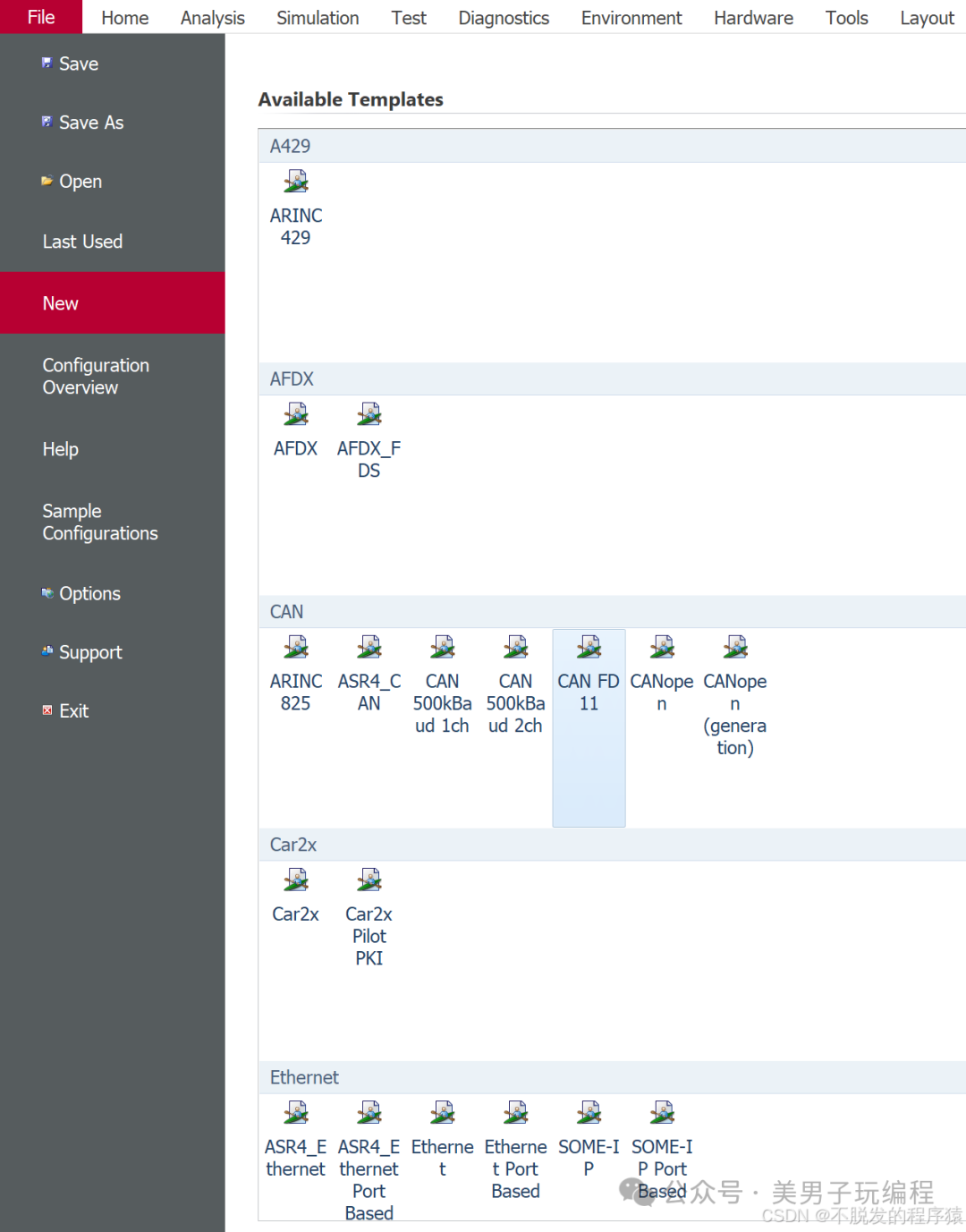This screenshot has width=966, height=1232.
Task: Pick the CANopen template icon
Action: 663,648
